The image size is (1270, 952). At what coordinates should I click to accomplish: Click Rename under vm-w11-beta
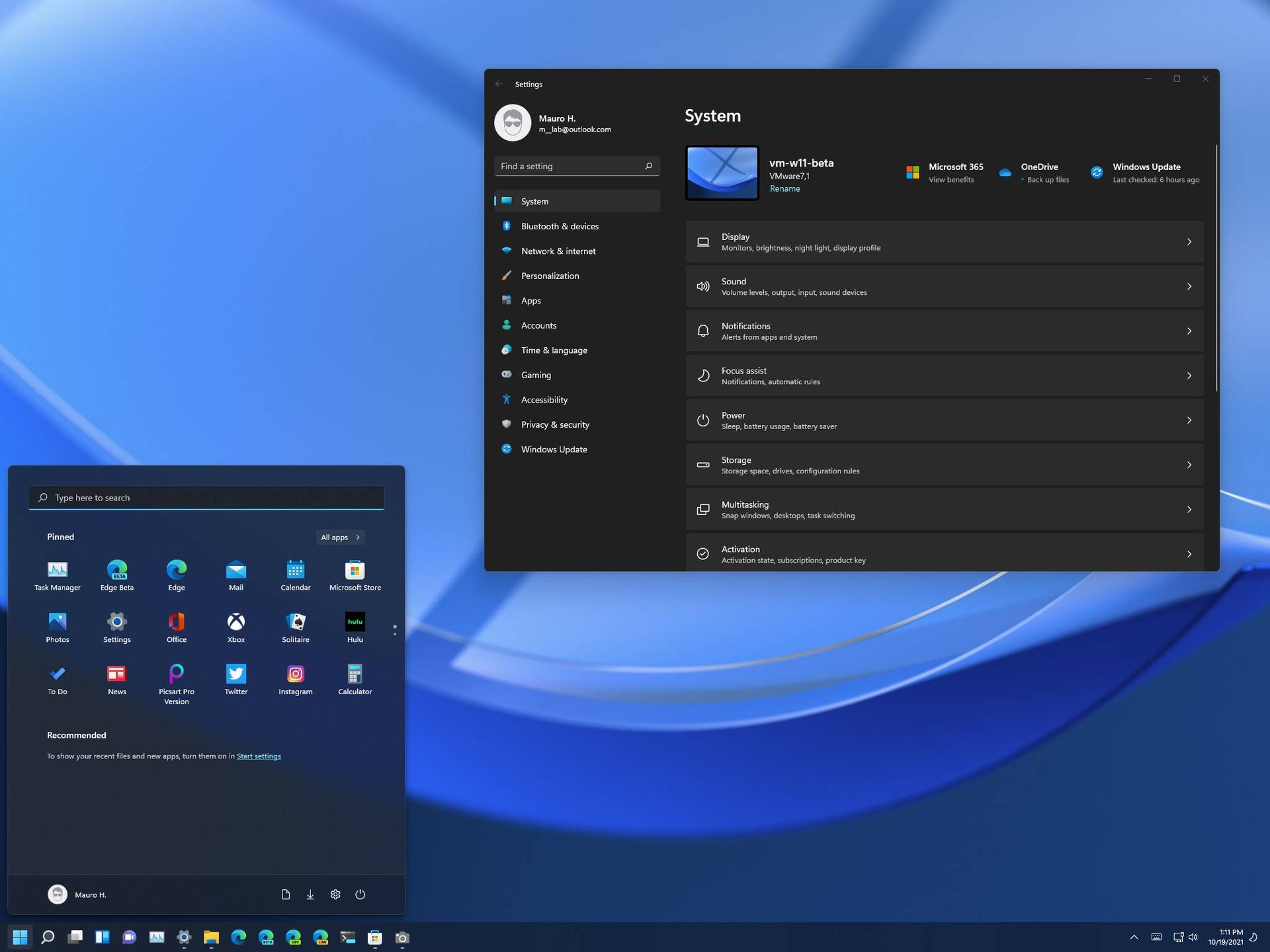(x=784, y=188)
